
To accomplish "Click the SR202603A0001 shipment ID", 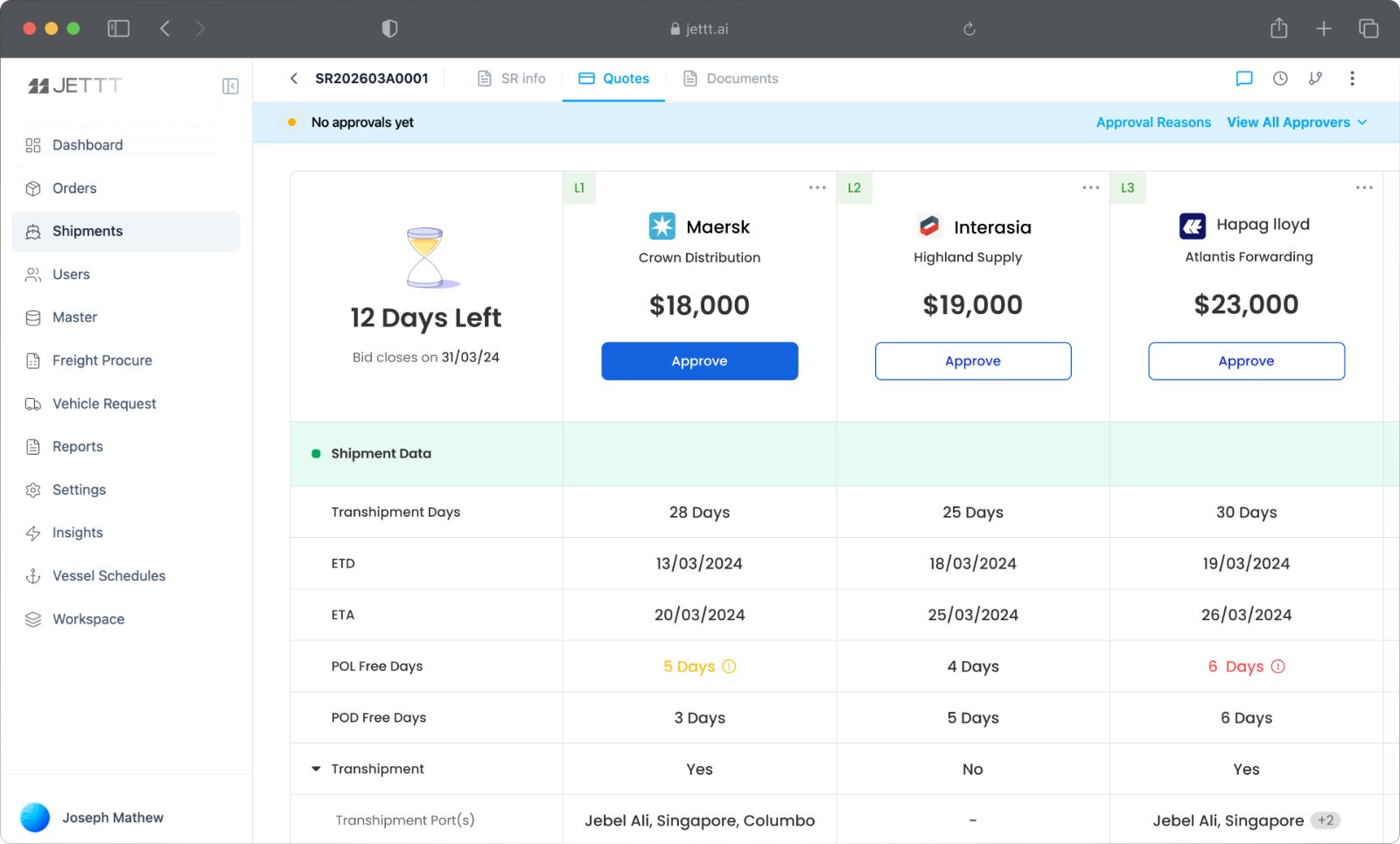I will pyautogui.click(x=372, y=79).
